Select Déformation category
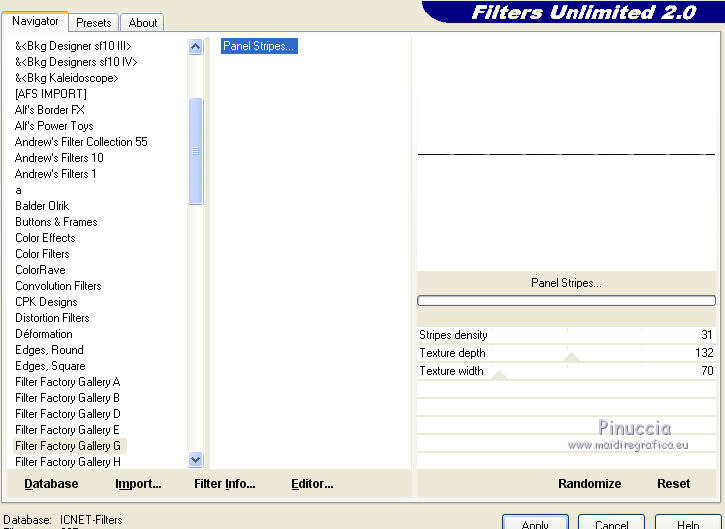The width and height of the screenshot is (725, 529). pos(44,334)
